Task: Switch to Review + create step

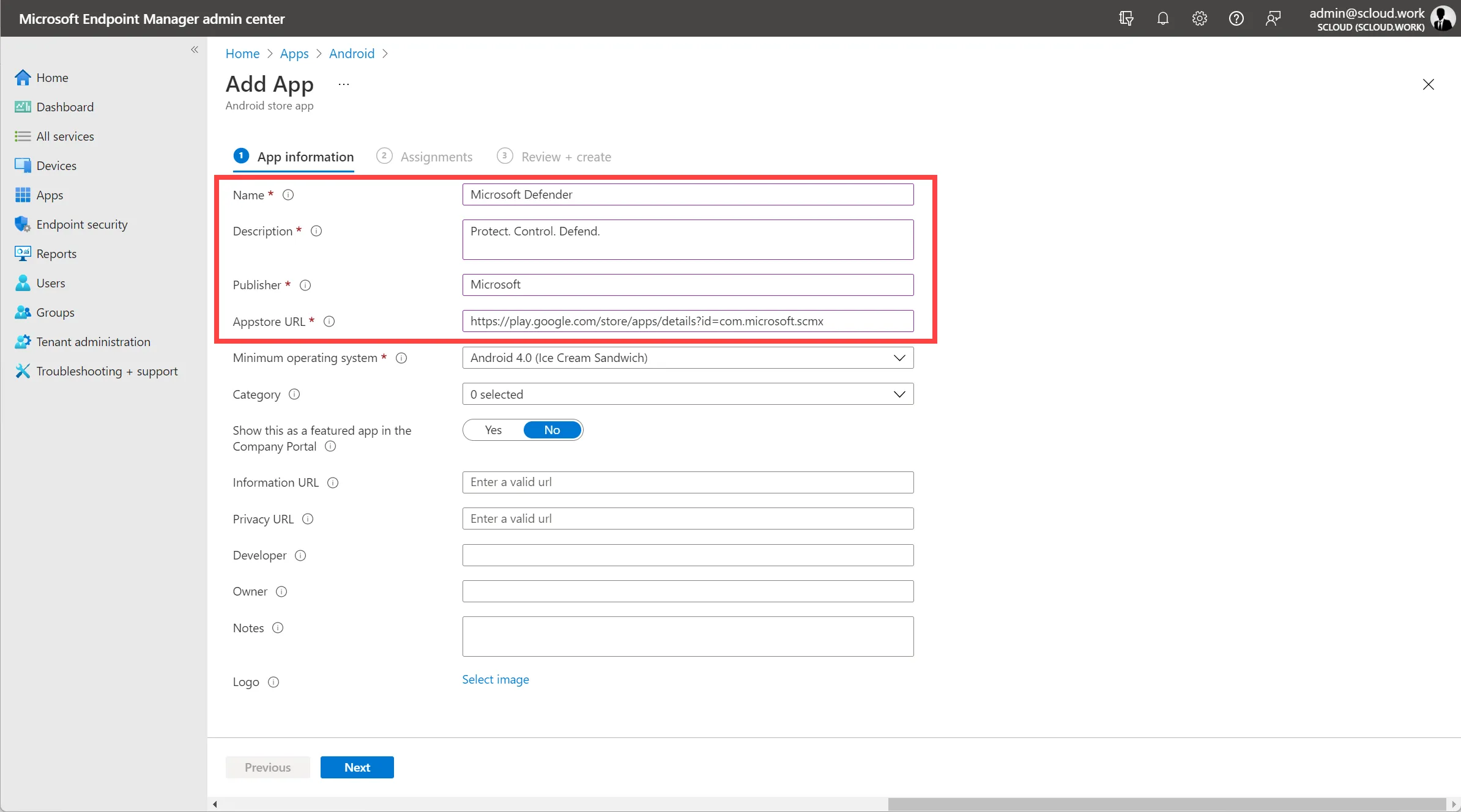Action: click(x=554, y=157)
